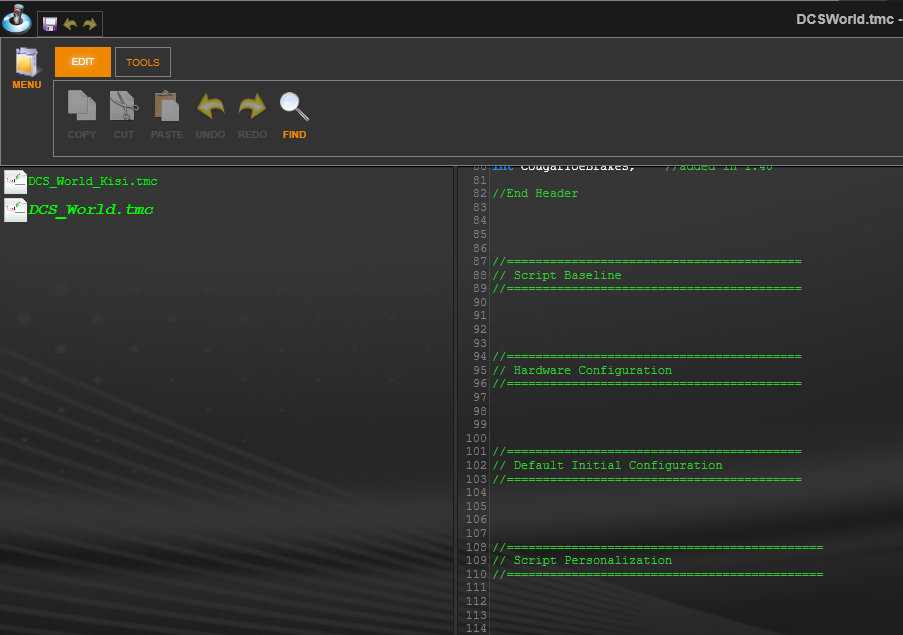Viewport: 903px width, 635px height.
Task: Open the MENU folder icon
Action: [x=26, y=69]
